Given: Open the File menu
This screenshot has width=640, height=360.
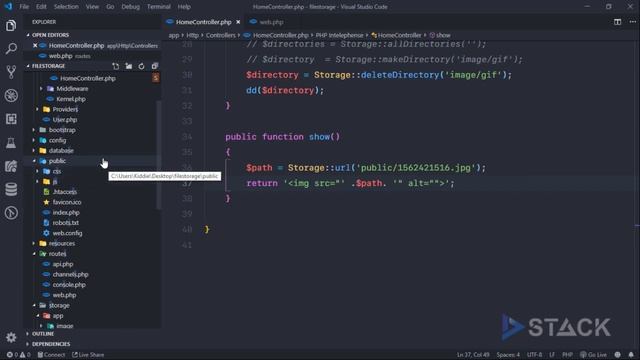Looking at the screenshot, I should 24,7.
